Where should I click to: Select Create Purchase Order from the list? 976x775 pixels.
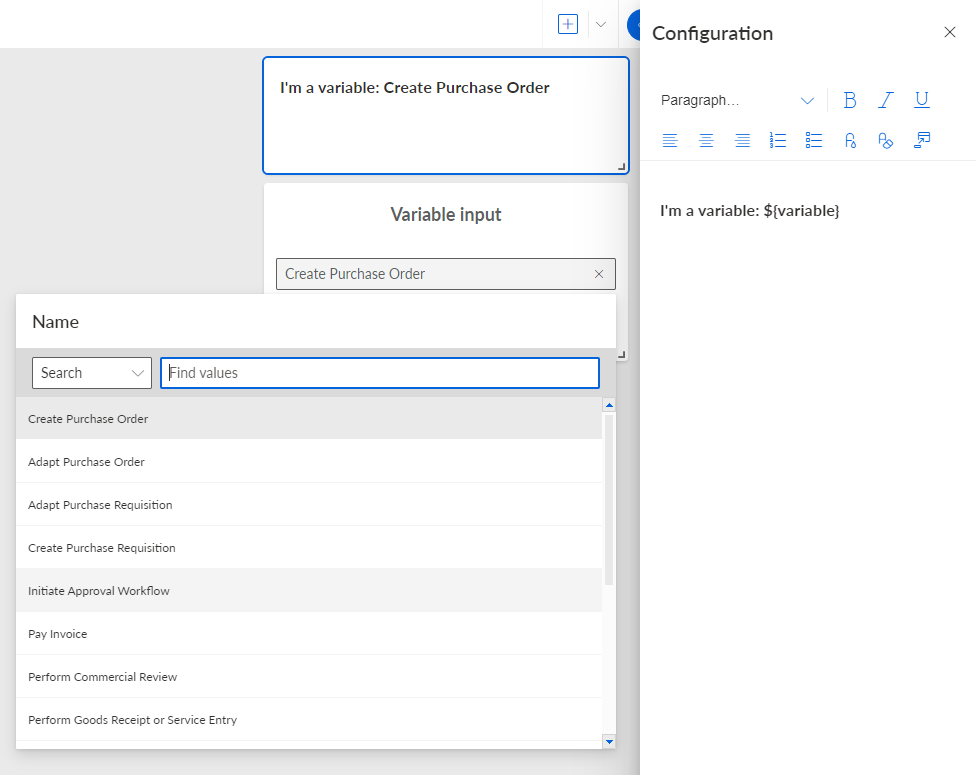(x=309, y=419)
